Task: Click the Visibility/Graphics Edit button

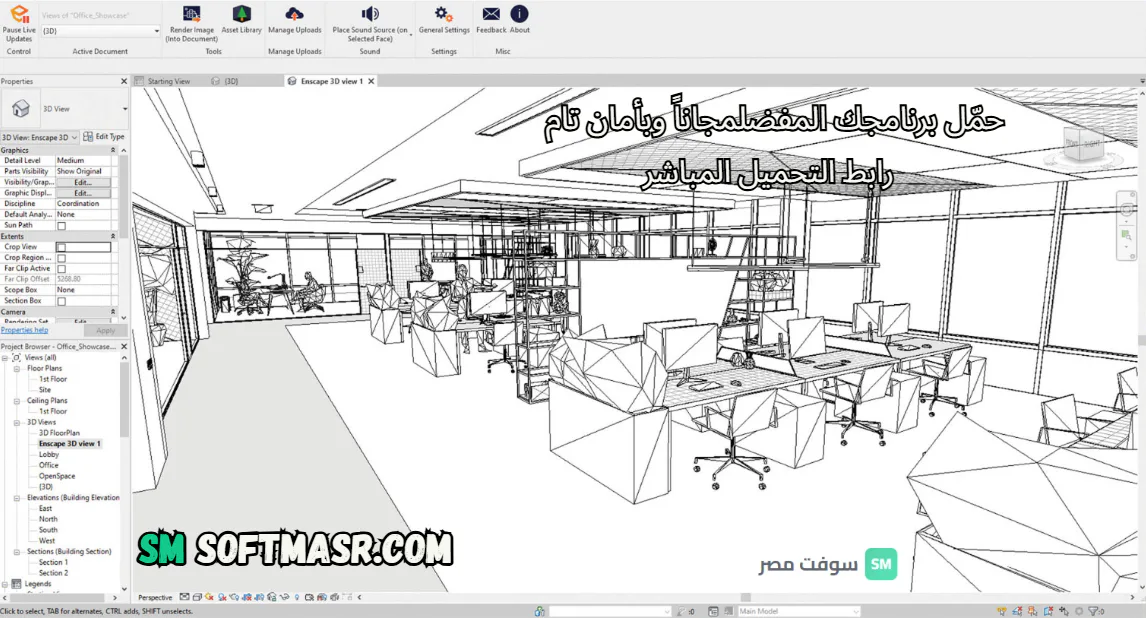Action: point(83,183)
